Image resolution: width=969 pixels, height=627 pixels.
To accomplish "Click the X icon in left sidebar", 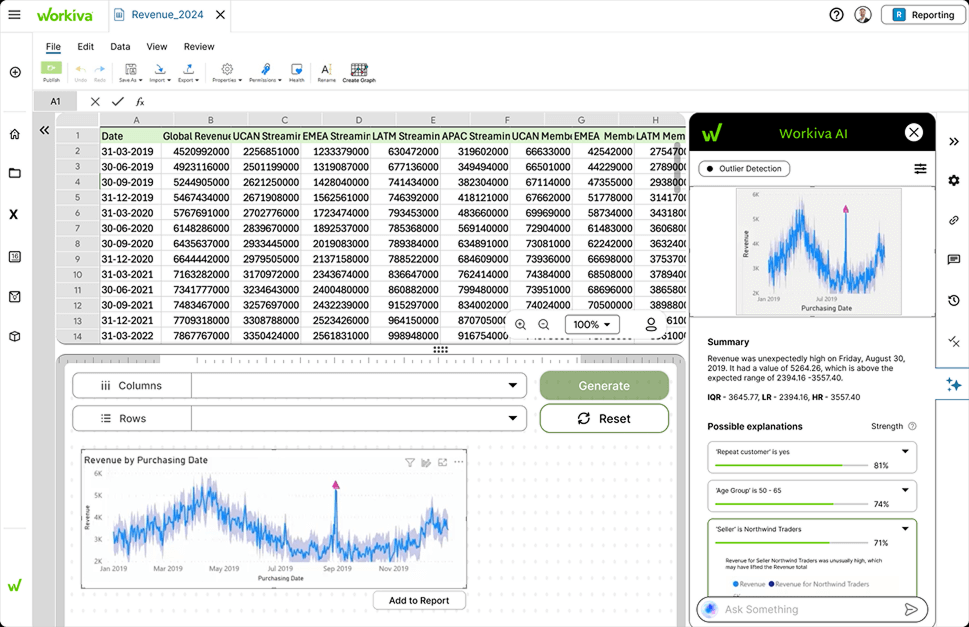I will click(14, 214).
